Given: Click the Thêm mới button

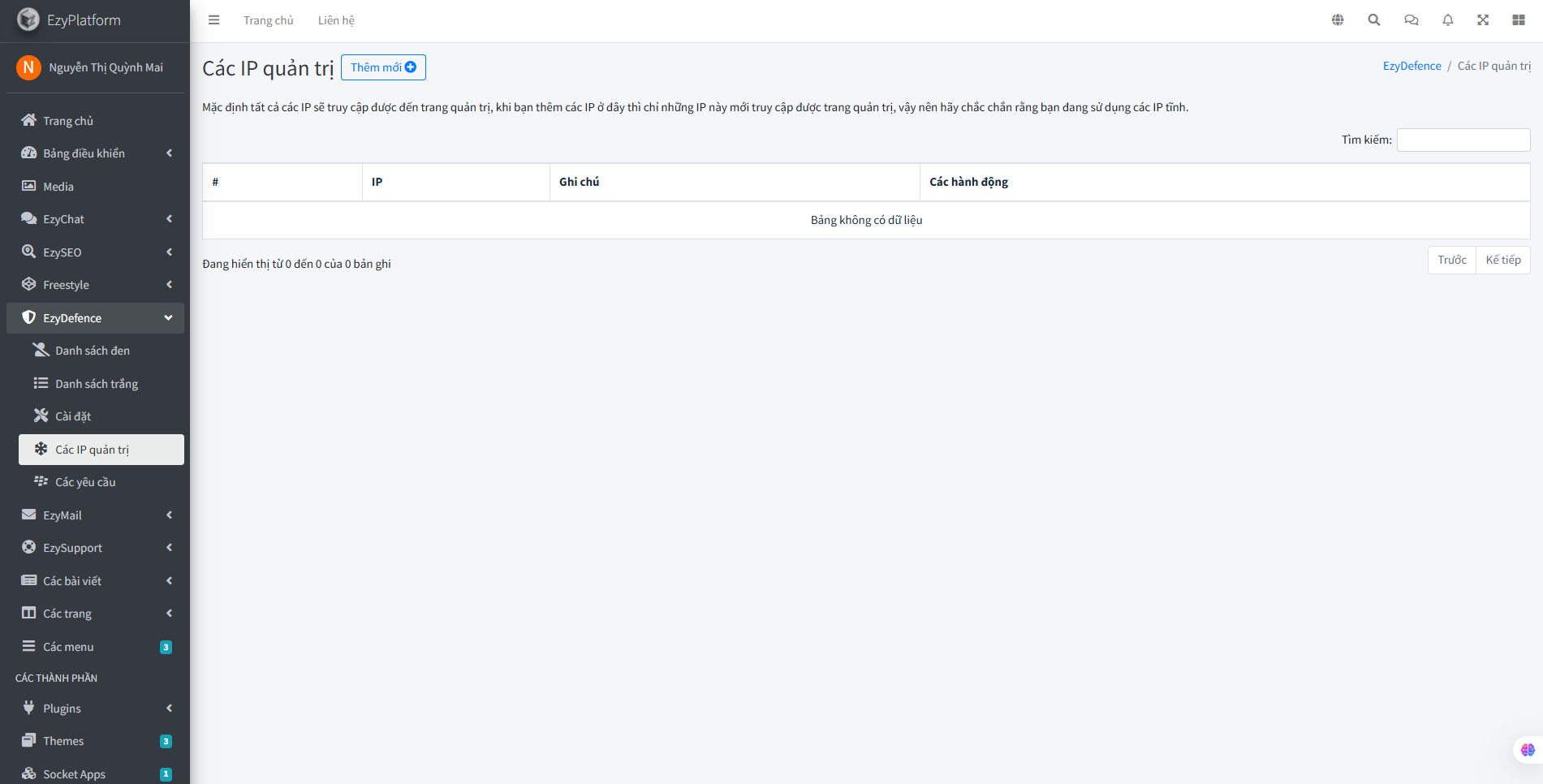Looking at the screenshot, I should point(383,67).
